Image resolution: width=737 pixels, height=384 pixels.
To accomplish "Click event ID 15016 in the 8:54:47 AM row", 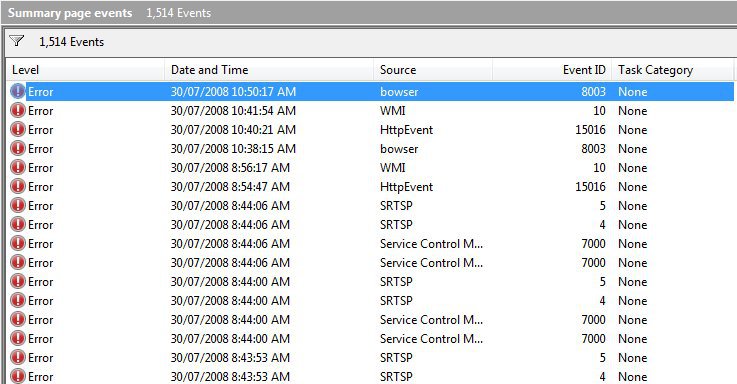I will click(590, 187).
